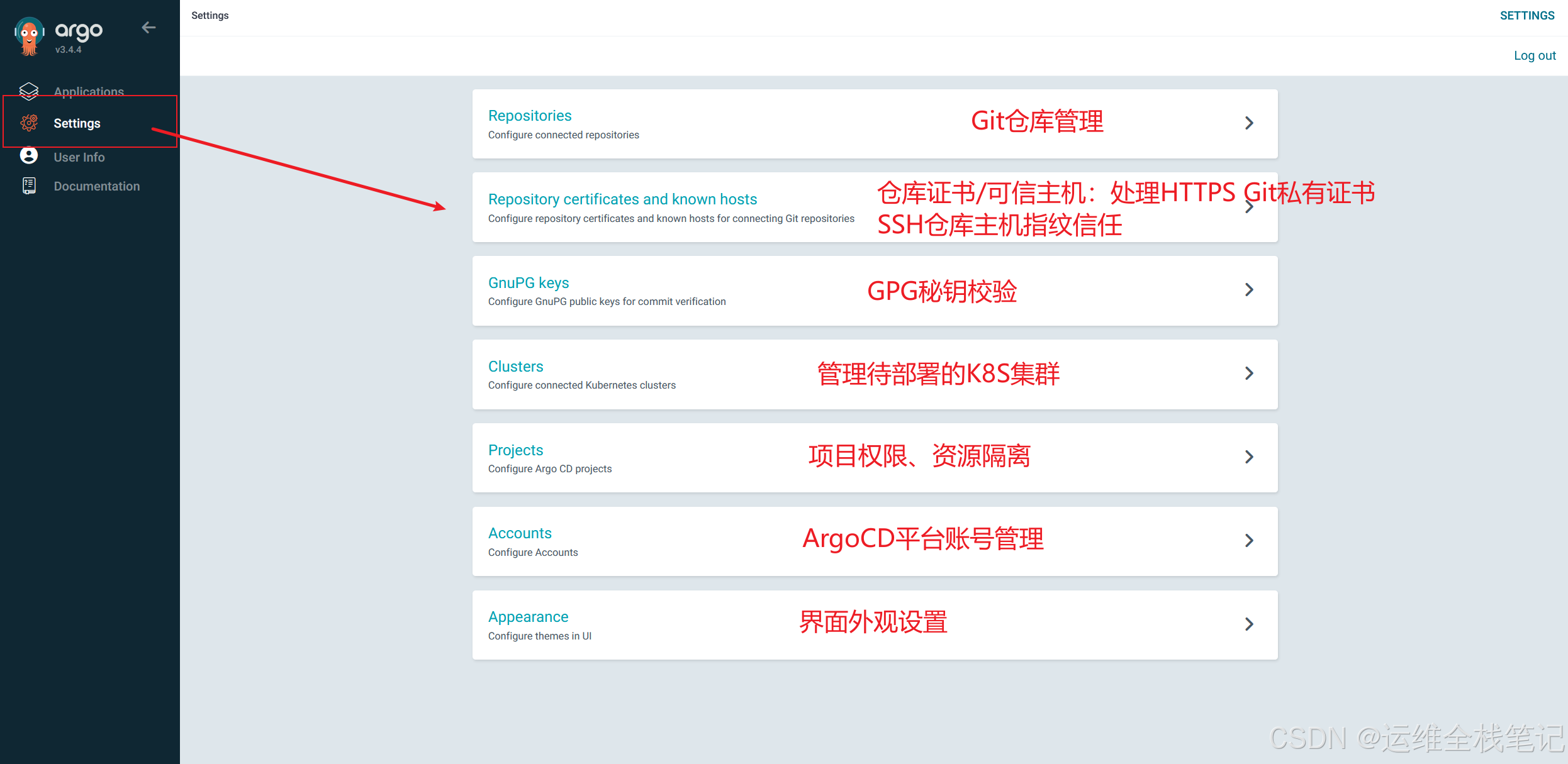Click chevron on Accounts row
The height and width of the screenshot is (764, 1568).
tap(1250, 541)
